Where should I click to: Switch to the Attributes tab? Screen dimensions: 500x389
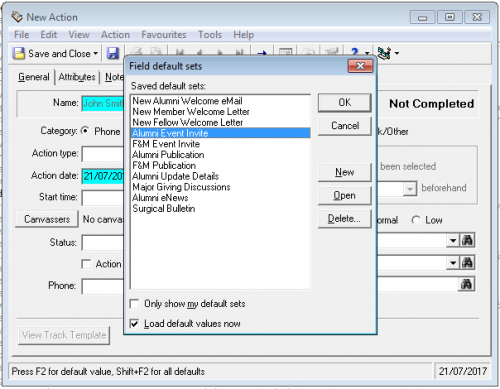77,77
